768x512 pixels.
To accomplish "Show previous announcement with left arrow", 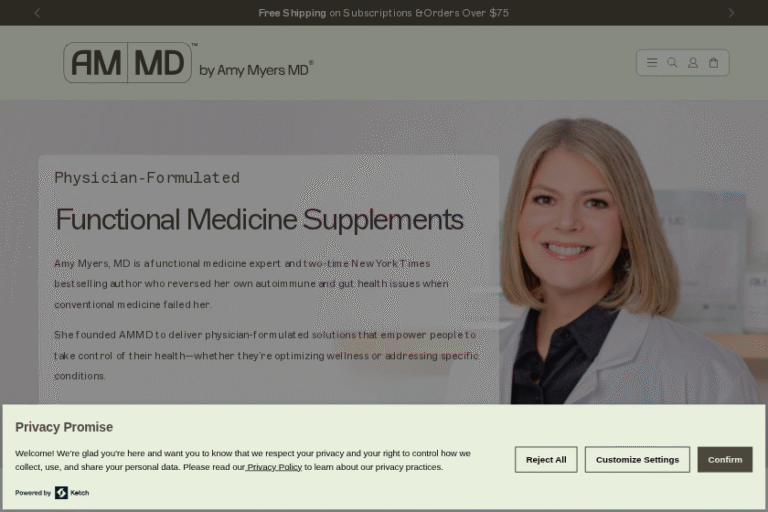I will (37, 13).
